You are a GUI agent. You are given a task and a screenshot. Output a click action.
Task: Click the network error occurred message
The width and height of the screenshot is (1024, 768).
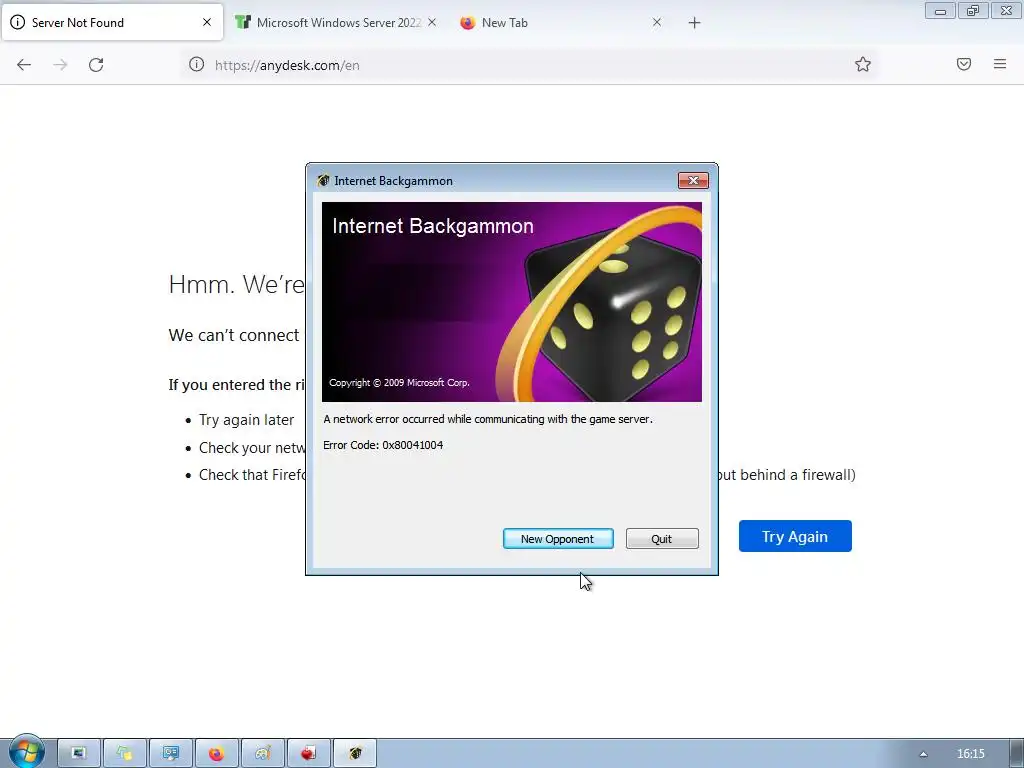[x=488, y=419]
